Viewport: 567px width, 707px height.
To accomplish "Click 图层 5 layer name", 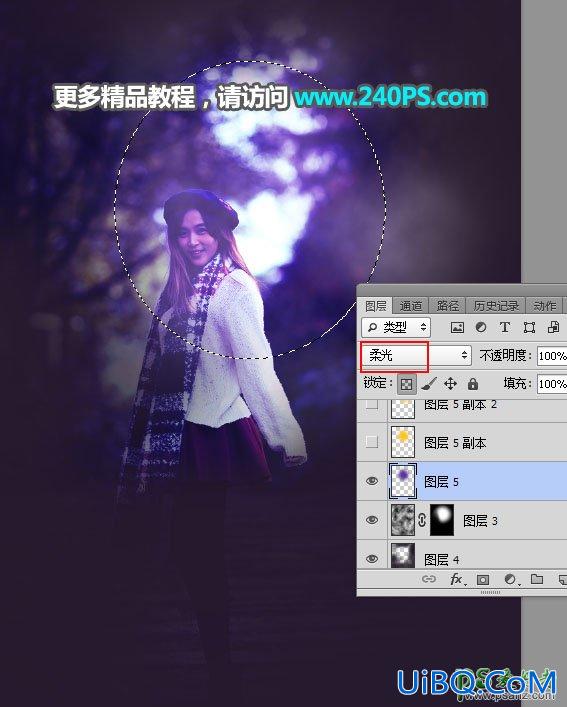I will tap(441, 482).
